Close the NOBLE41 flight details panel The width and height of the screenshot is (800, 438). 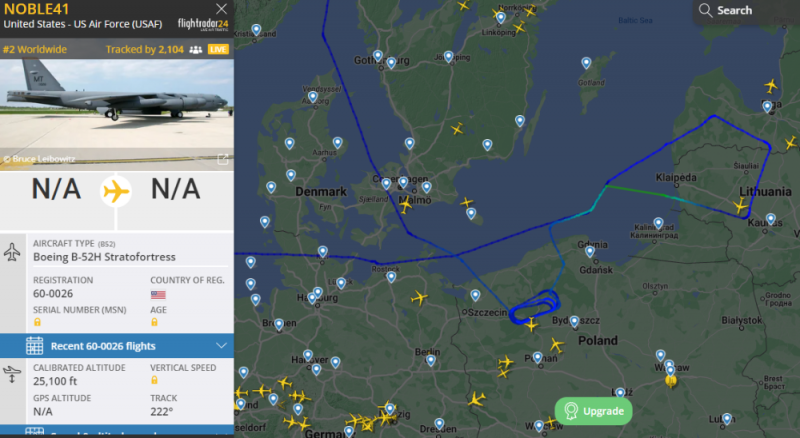[221, 9]
